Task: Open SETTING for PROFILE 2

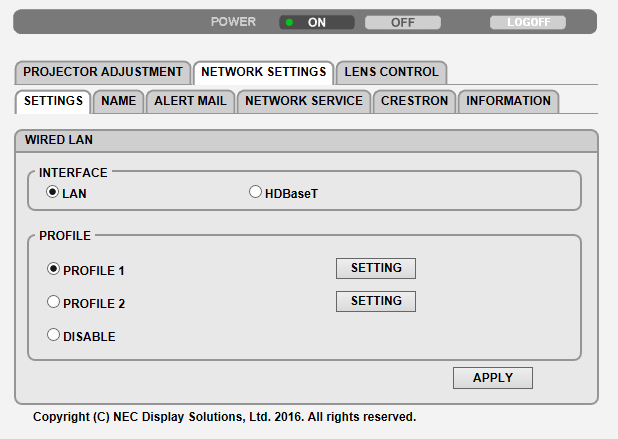Action: click(376, 301)
